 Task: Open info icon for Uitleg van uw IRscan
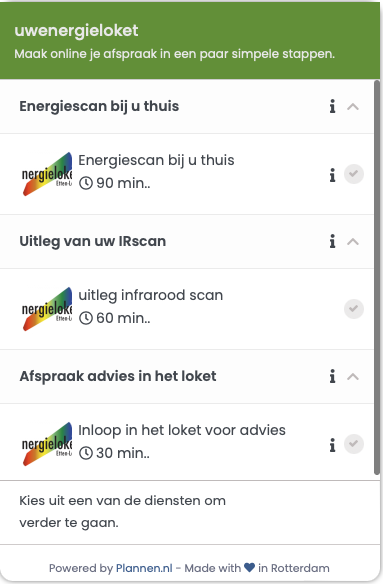coord(332,241)
